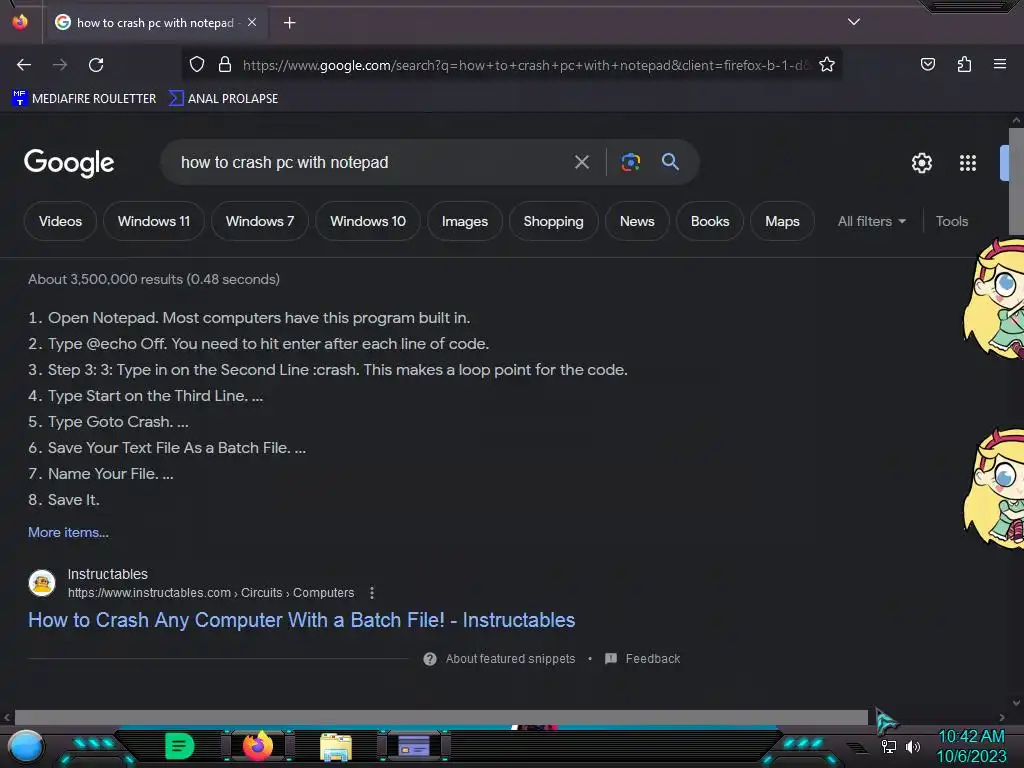
Task: List all tabs dropdown arrow
Action: [854, 22]
